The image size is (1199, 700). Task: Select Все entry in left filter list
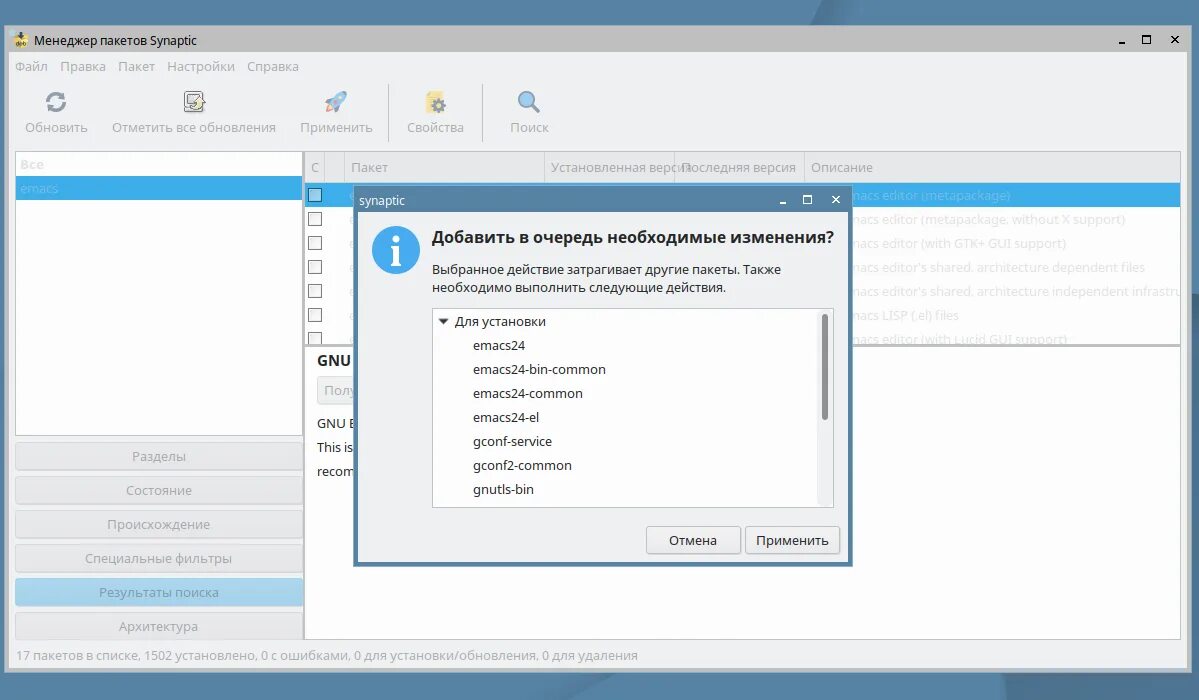click(x=159, y=164)
